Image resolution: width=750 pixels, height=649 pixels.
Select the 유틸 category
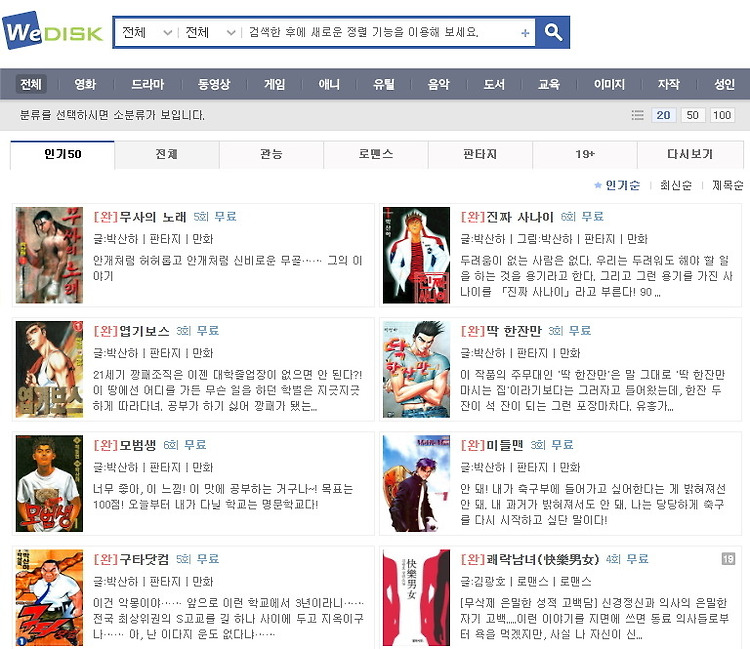[x=384, y=84]
